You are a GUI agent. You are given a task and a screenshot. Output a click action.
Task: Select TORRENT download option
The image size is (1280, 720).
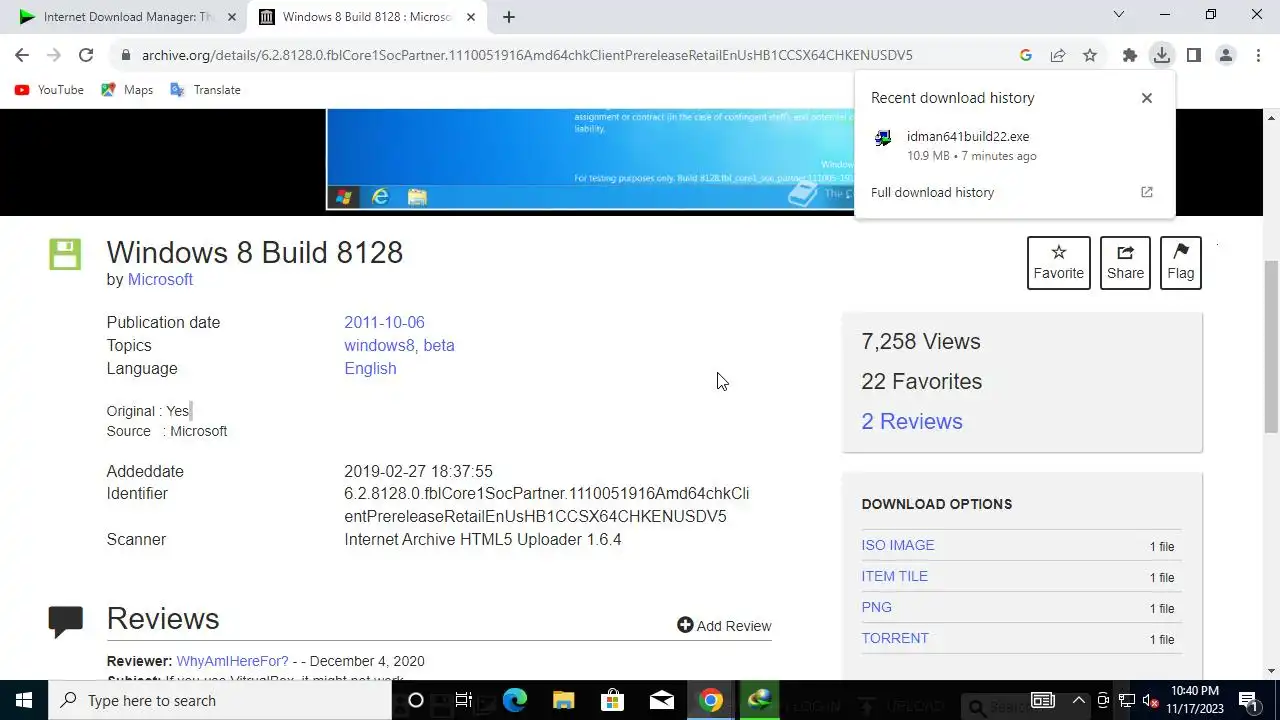(895, 638)
